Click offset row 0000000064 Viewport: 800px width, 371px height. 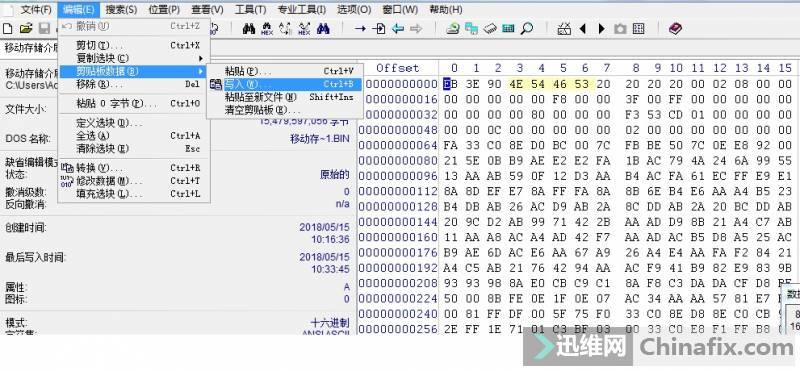[x=398, y=145]
